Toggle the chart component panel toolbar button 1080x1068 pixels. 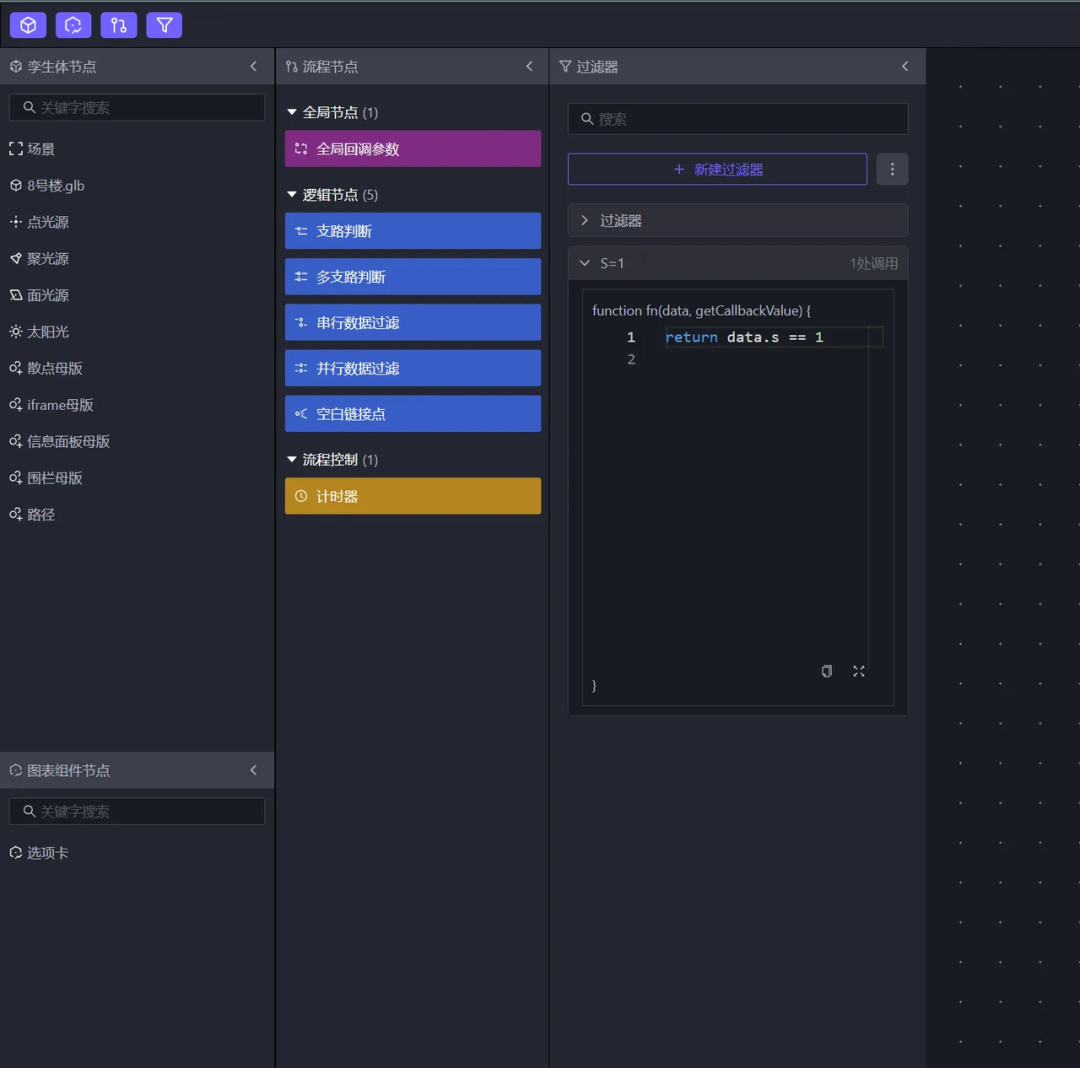(x=73, y=25)
